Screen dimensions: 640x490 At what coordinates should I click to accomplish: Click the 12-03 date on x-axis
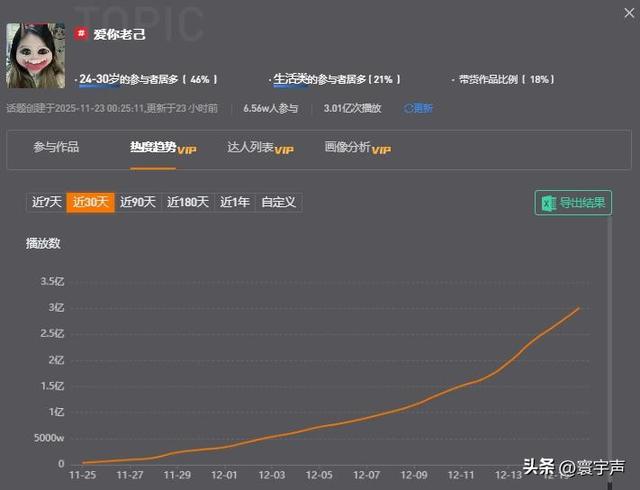pos(272,475)
